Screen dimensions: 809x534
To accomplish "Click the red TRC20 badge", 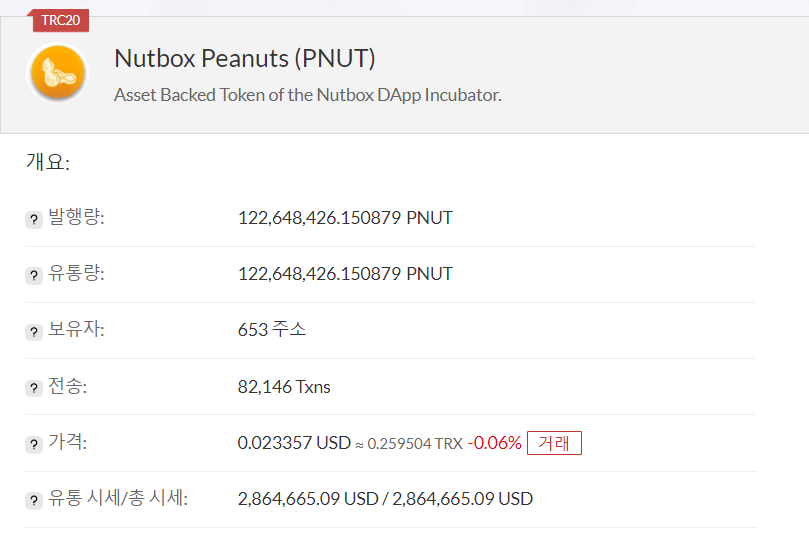I will [60, 21].
